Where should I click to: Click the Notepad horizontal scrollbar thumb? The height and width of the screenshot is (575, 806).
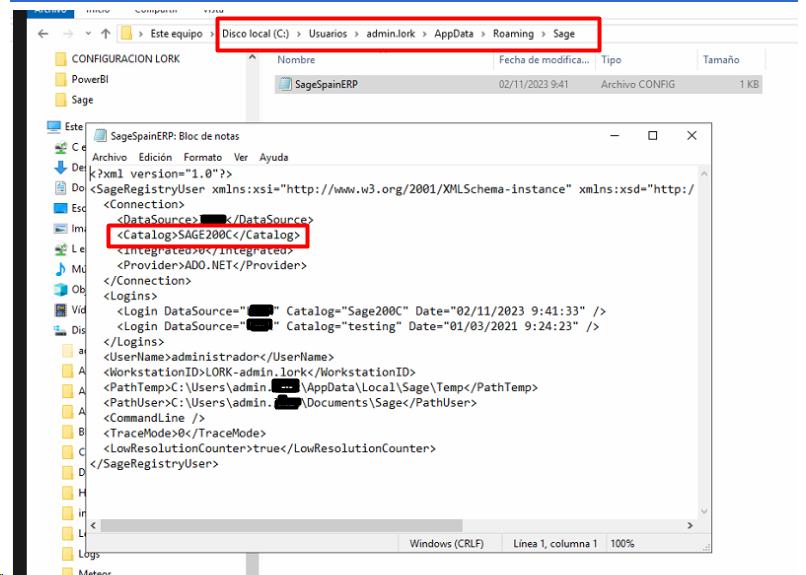point(282,526)
